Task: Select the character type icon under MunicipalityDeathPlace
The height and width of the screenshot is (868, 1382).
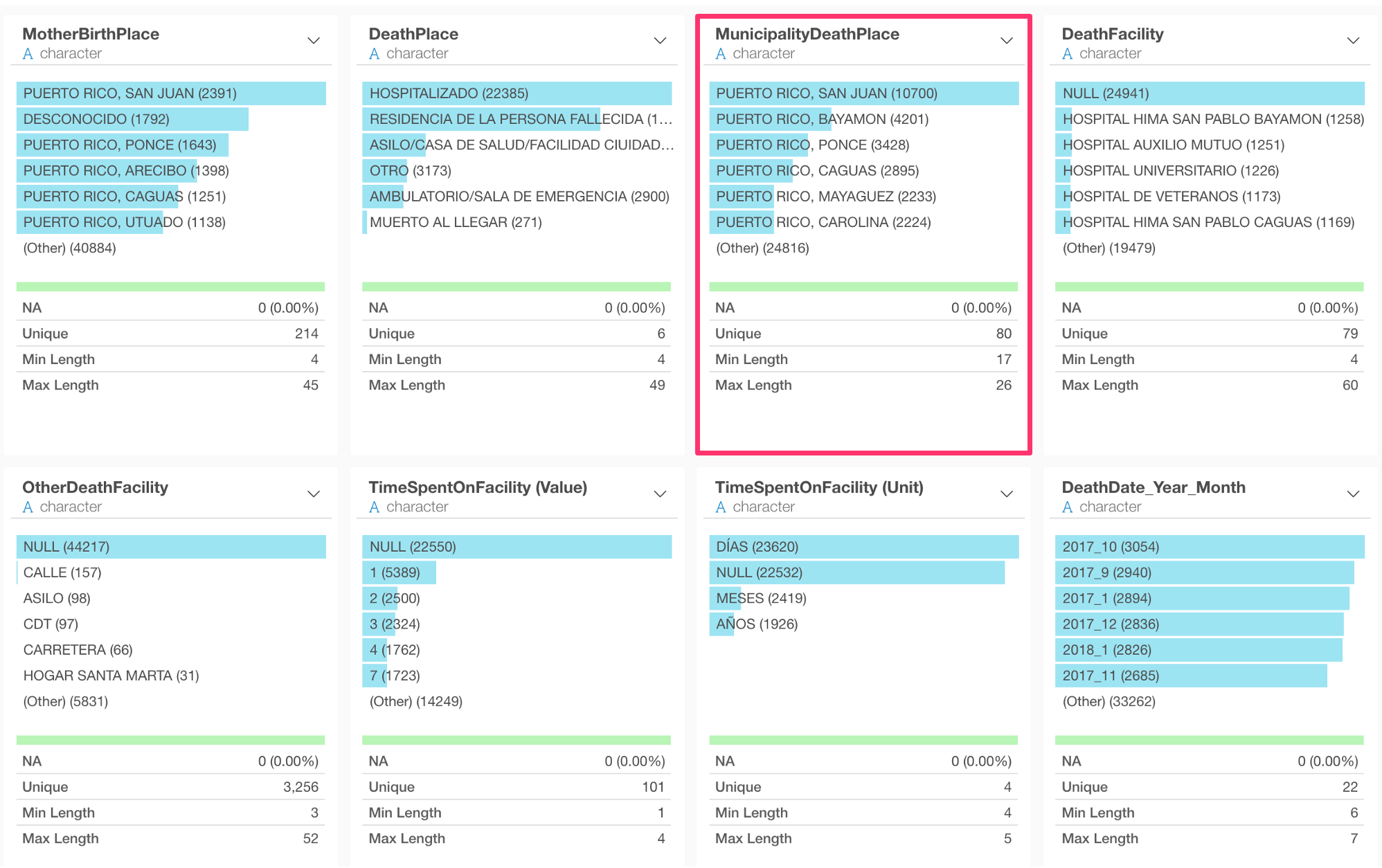Action: pos(721,53)
